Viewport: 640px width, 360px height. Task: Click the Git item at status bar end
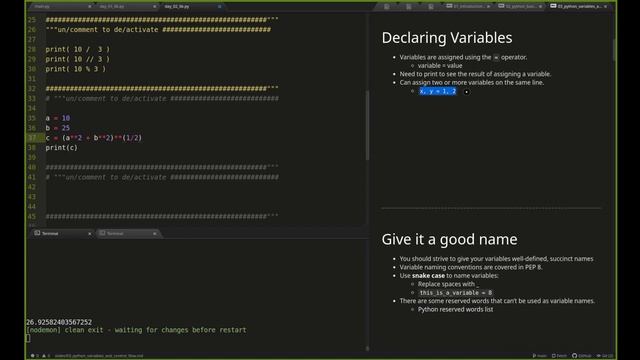[x=604, y=356]
